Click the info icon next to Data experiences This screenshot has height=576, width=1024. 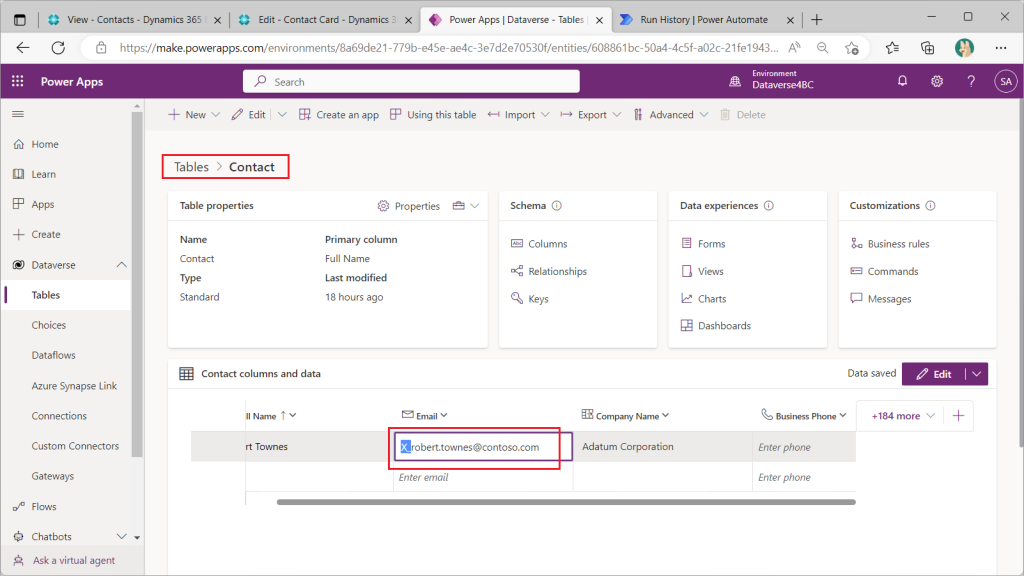click(769, 206)
